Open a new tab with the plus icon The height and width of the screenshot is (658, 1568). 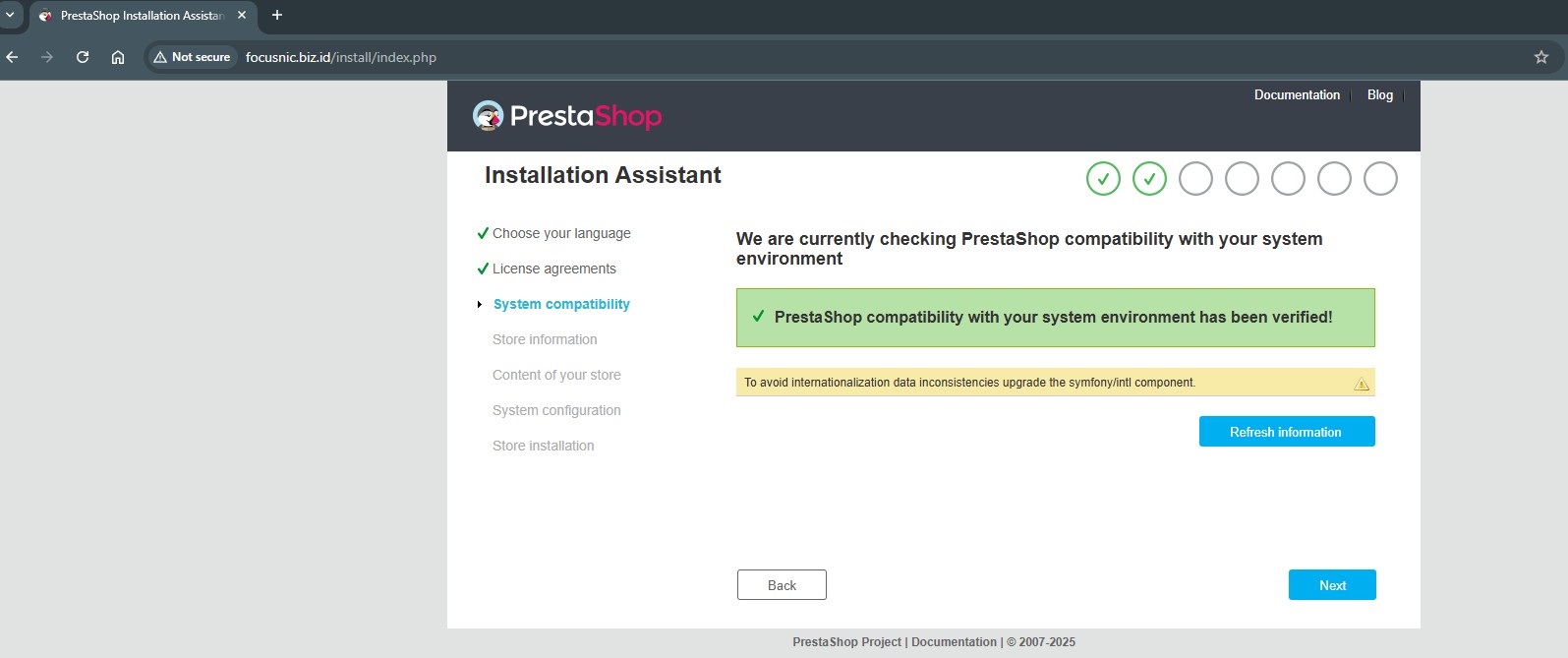coord(277,15)
